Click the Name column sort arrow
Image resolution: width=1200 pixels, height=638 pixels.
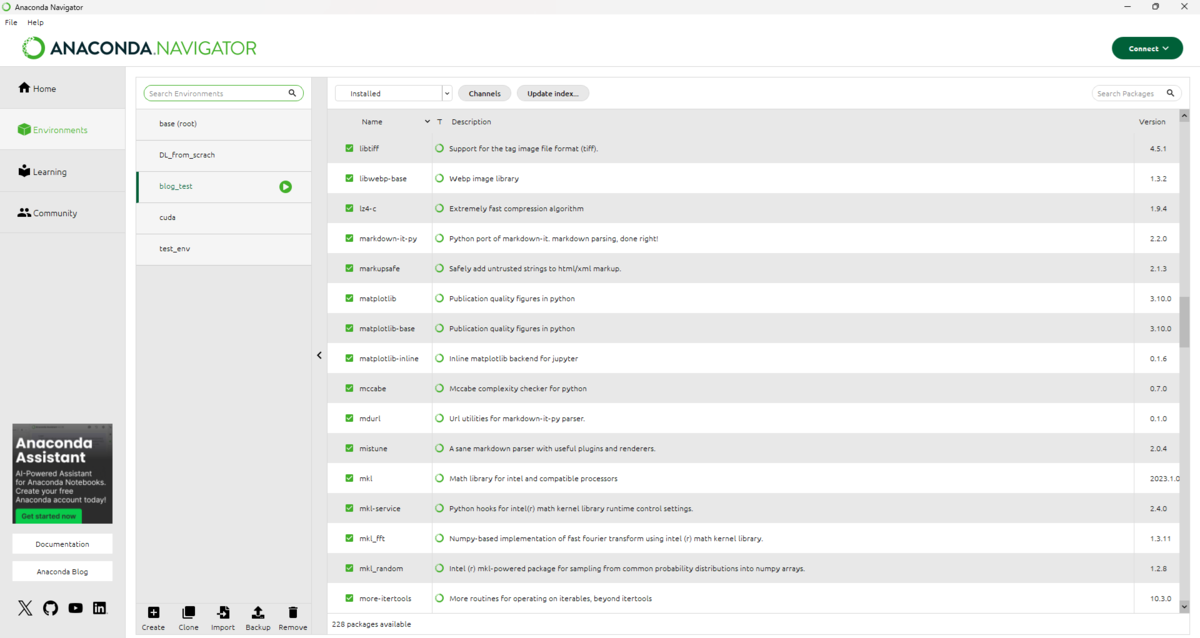(427, 122)
